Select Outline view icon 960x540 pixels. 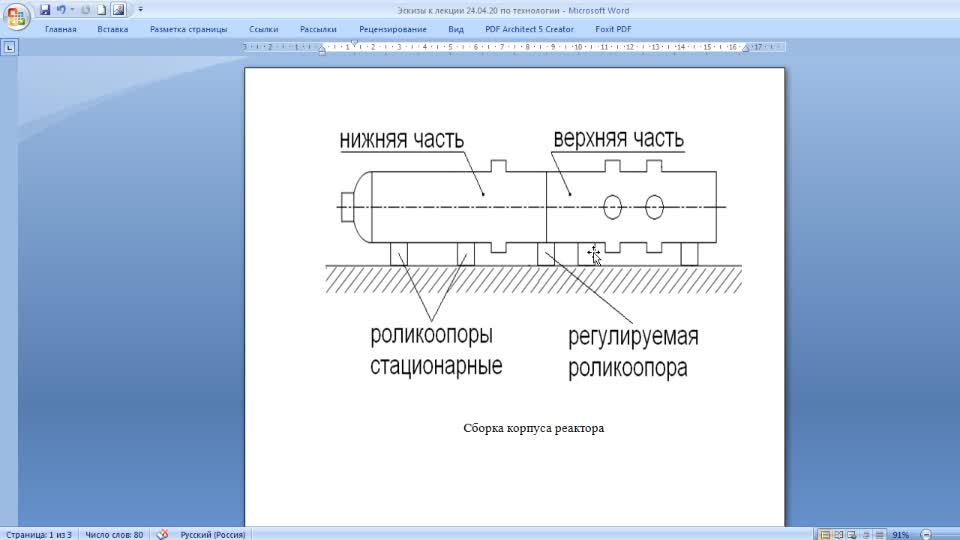866,534
